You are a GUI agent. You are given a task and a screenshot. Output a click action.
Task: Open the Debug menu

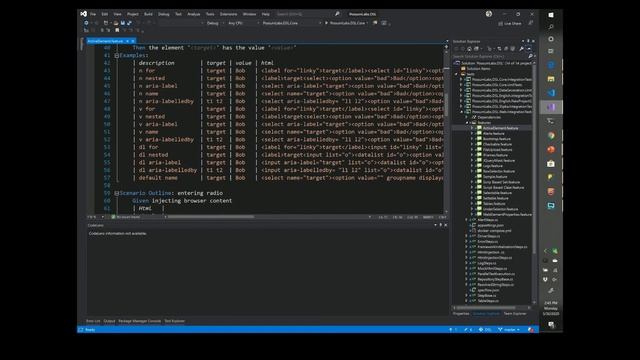pyautogui.click(x=164, y=14)
